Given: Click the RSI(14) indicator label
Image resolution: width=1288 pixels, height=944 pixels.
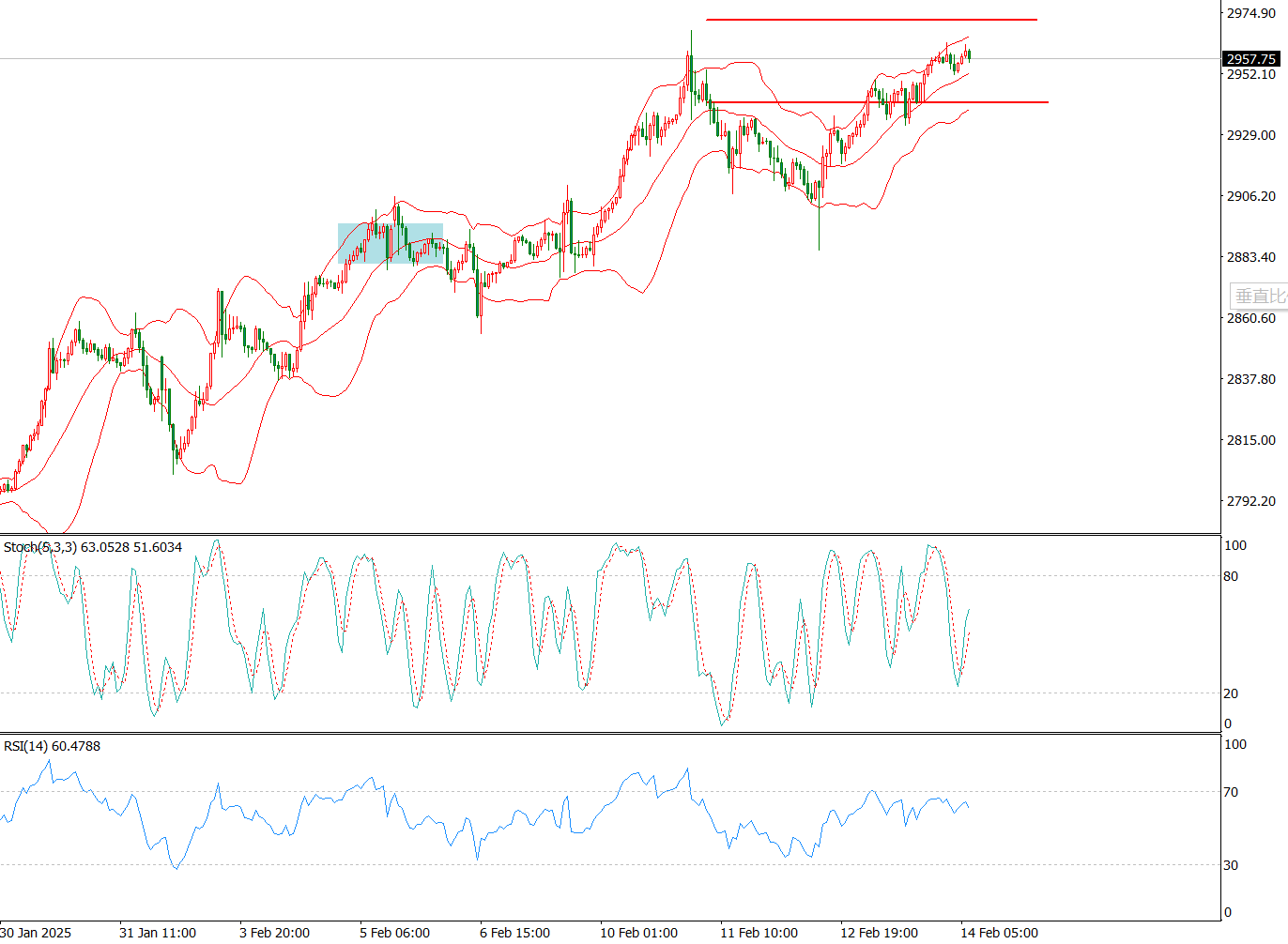Looking at the screenshot, I should point(52,746).
